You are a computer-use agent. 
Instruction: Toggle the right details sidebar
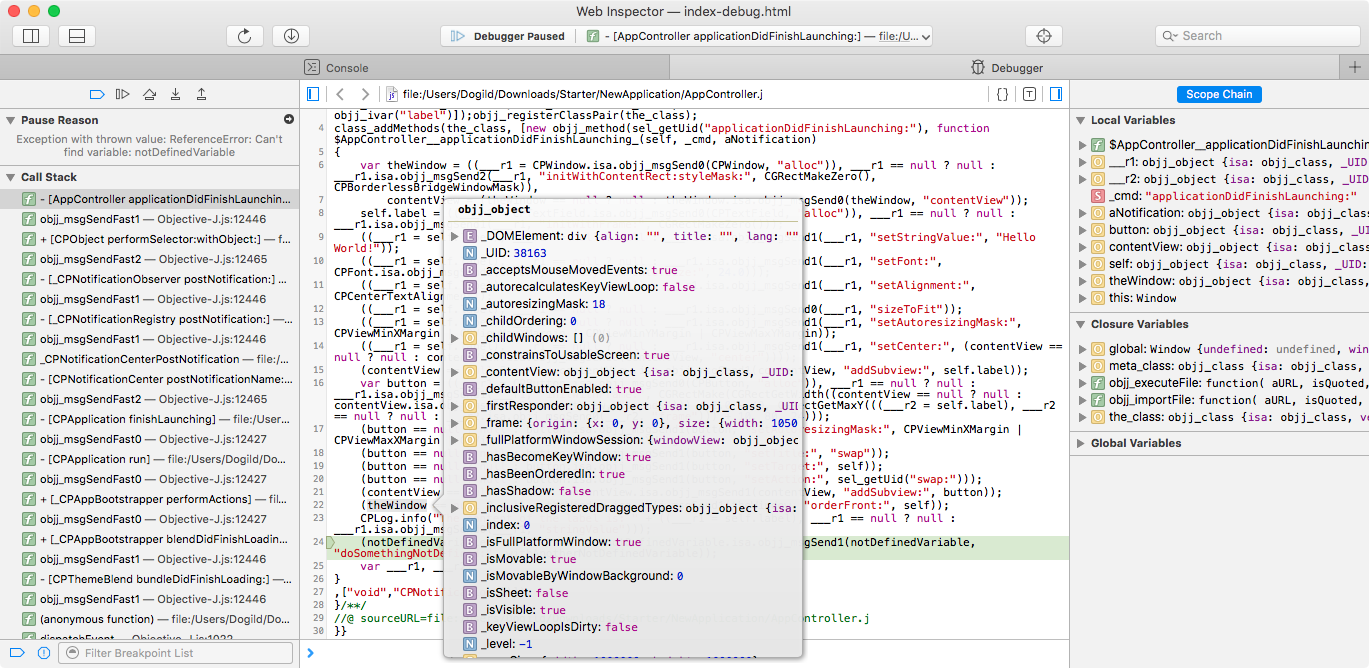1055,94
